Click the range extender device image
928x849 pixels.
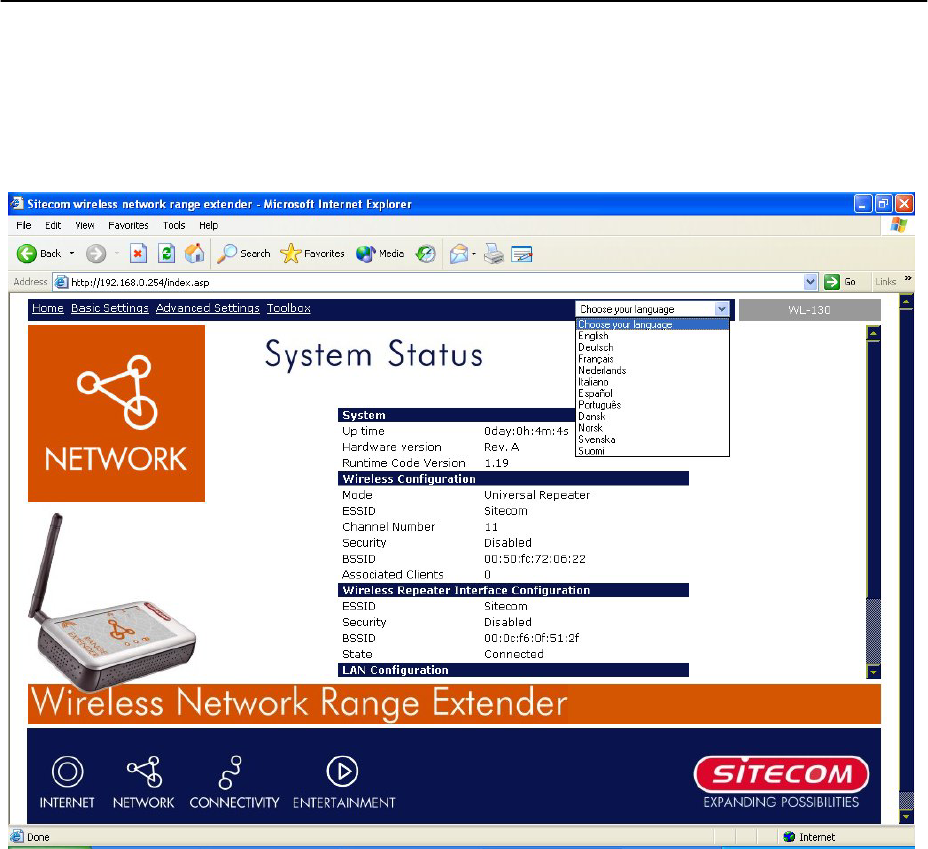coord(112,602)
